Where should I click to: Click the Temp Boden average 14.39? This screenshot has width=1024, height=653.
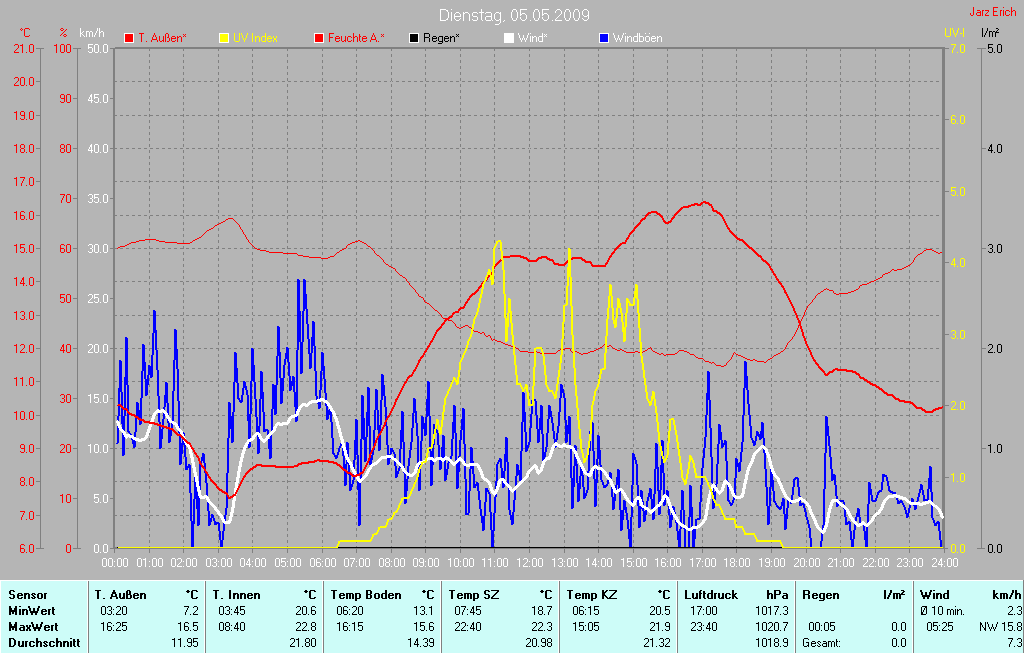421,643
